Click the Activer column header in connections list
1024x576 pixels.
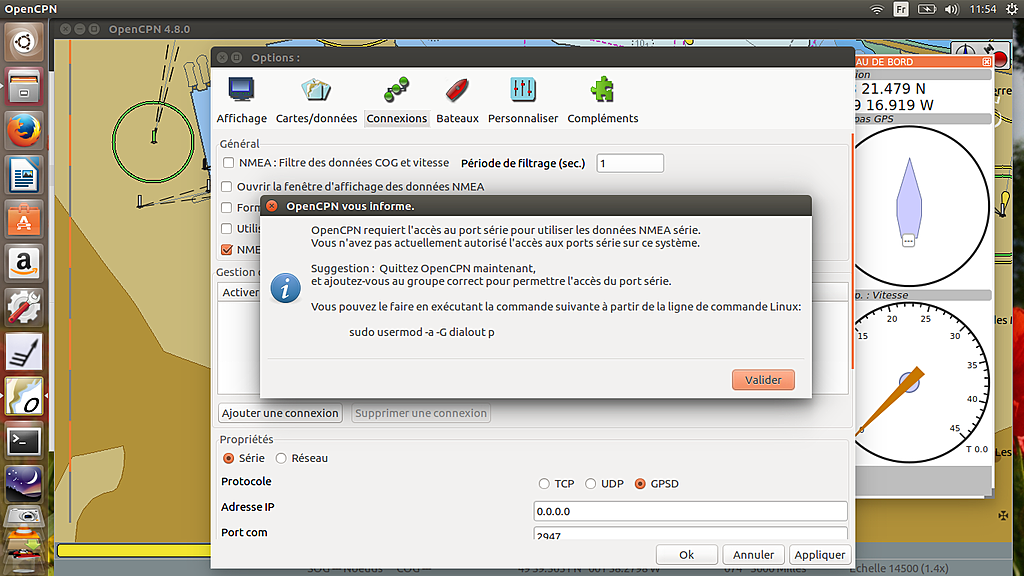pos(240,292)
